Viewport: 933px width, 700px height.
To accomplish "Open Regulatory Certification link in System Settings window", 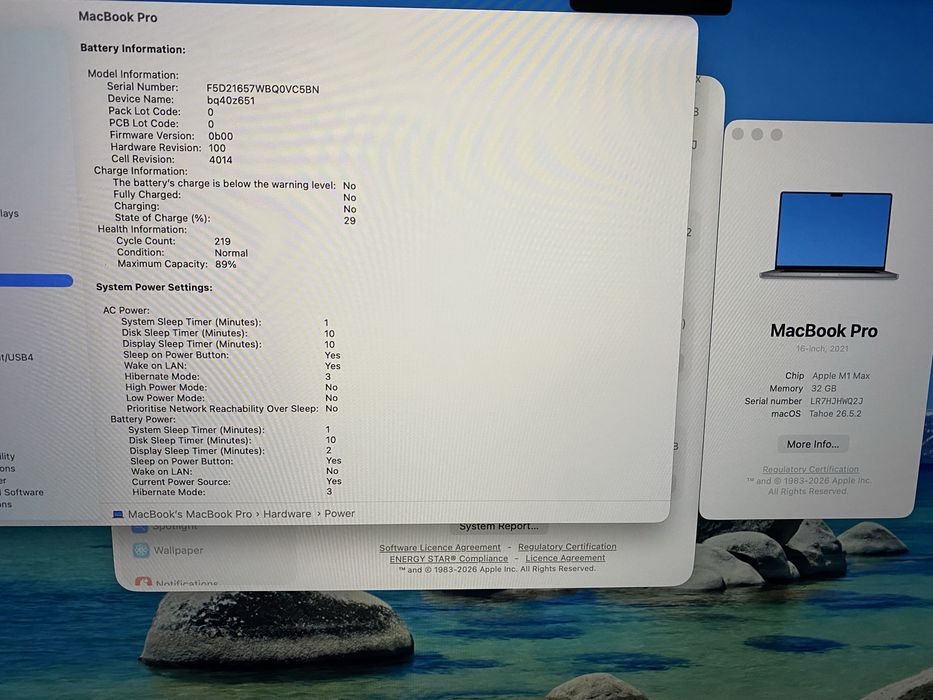I will point(567,546).
